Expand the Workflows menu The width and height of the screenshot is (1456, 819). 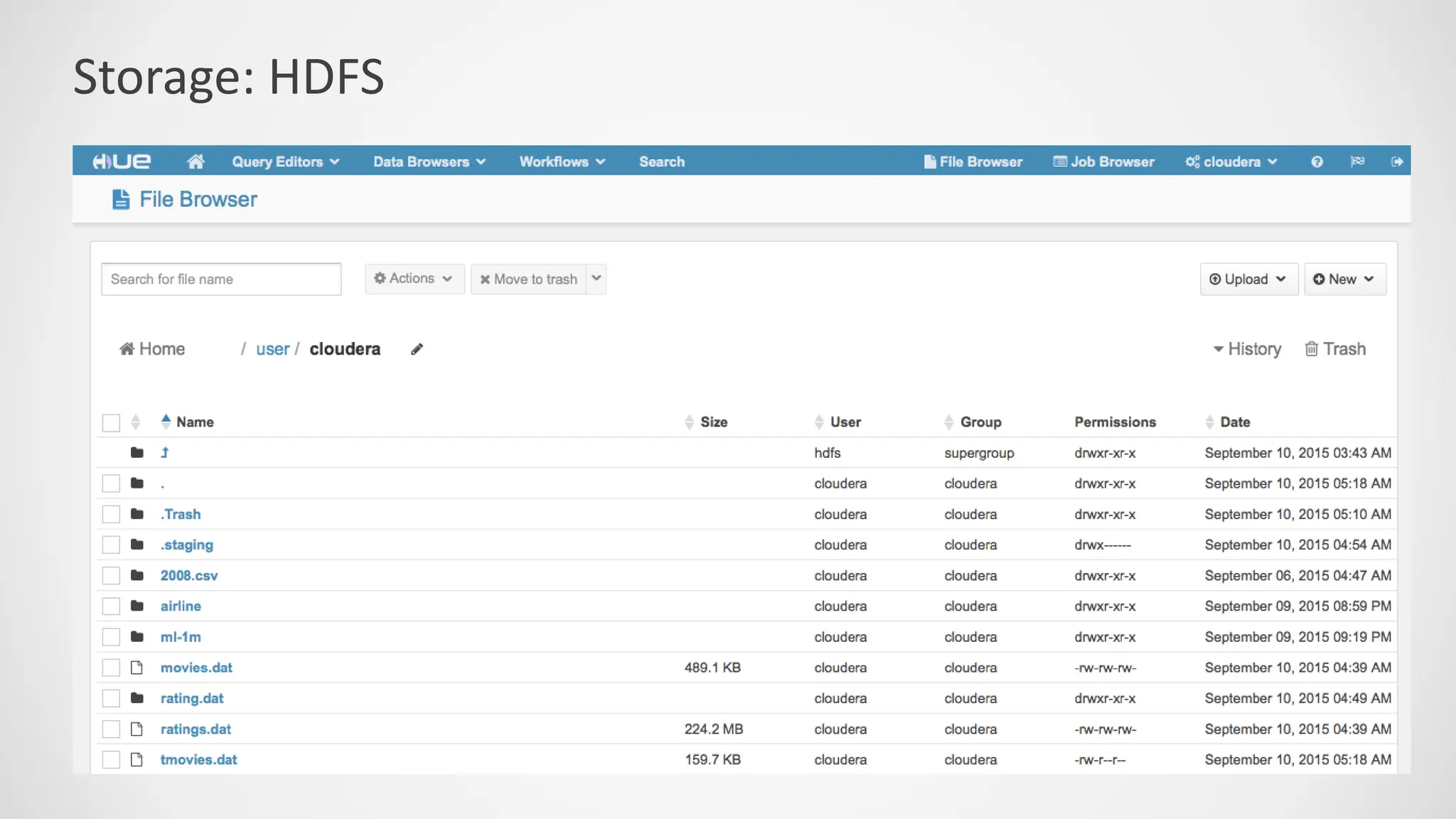[x=562, y=161]
